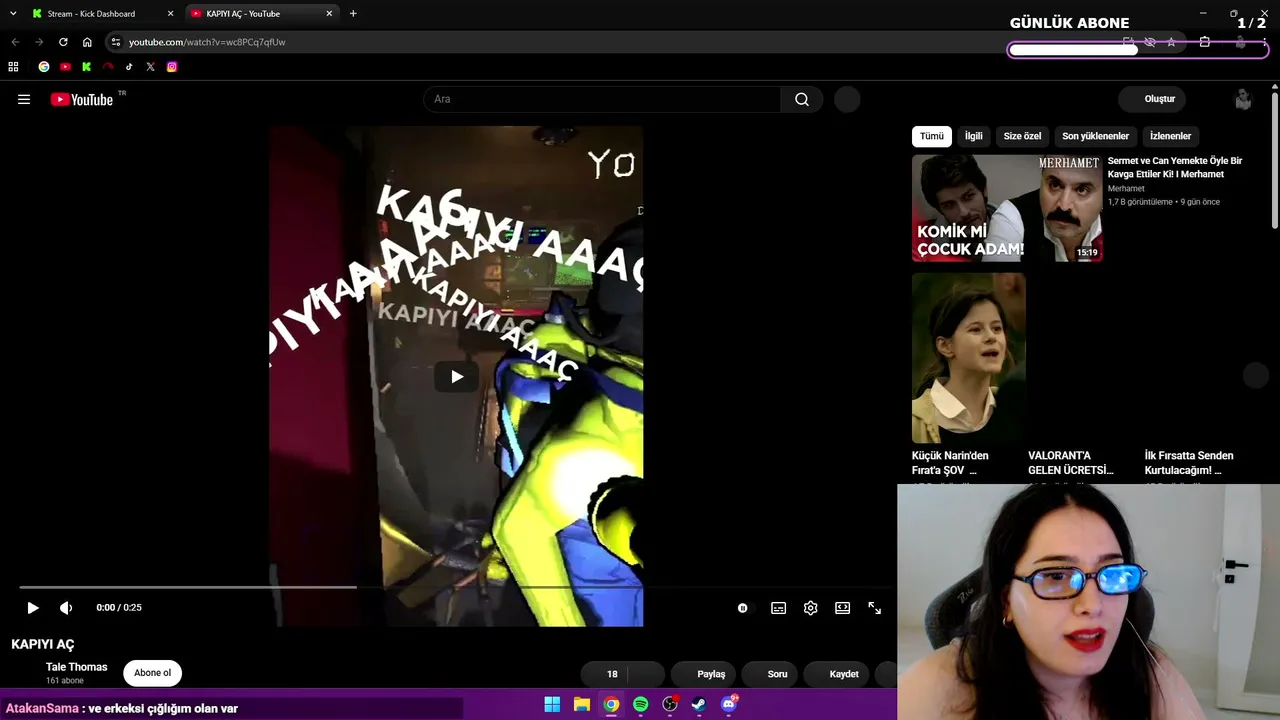Select the 'İzlenenler' filter chip
Viewport: 1280px width, 720px height.
click(1170, 136)
